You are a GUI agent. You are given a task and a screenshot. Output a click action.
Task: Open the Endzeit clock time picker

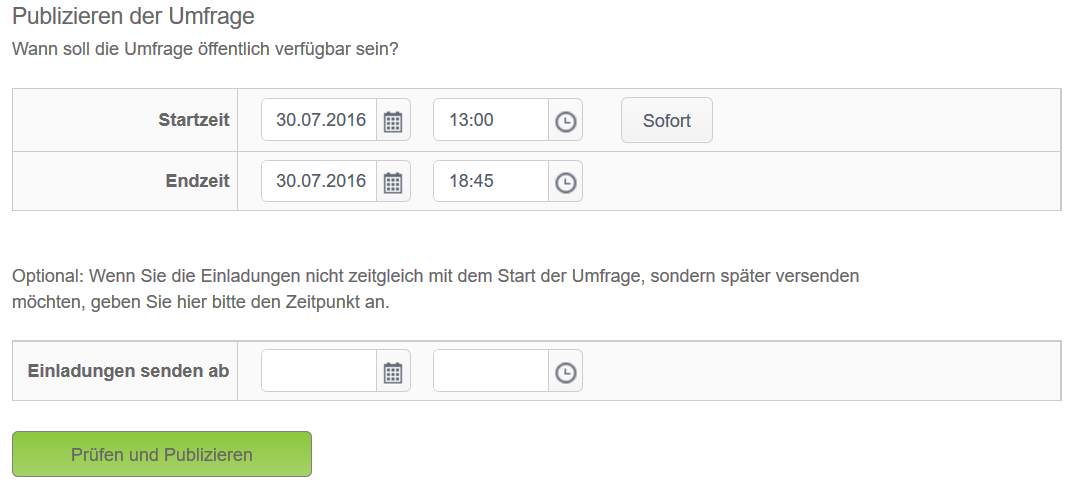[x=565, y=181]
